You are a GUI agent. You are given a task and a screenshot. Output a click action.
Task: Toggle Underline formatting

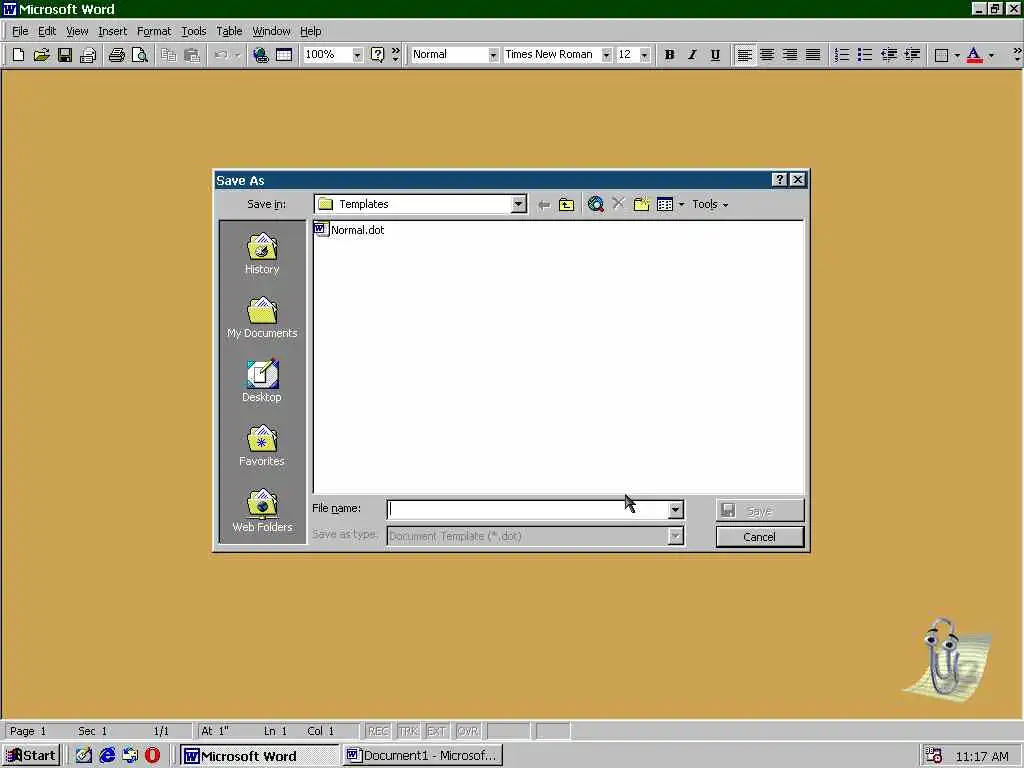pyautogui.click(x=715, y=55)
